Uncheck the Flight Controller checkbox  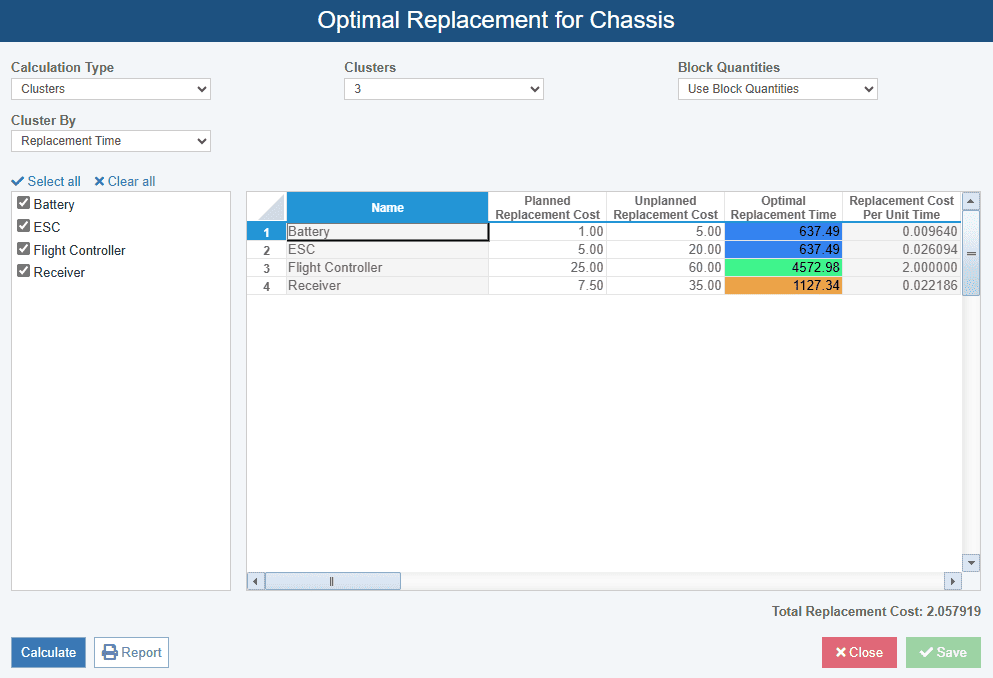coord(24,249)
